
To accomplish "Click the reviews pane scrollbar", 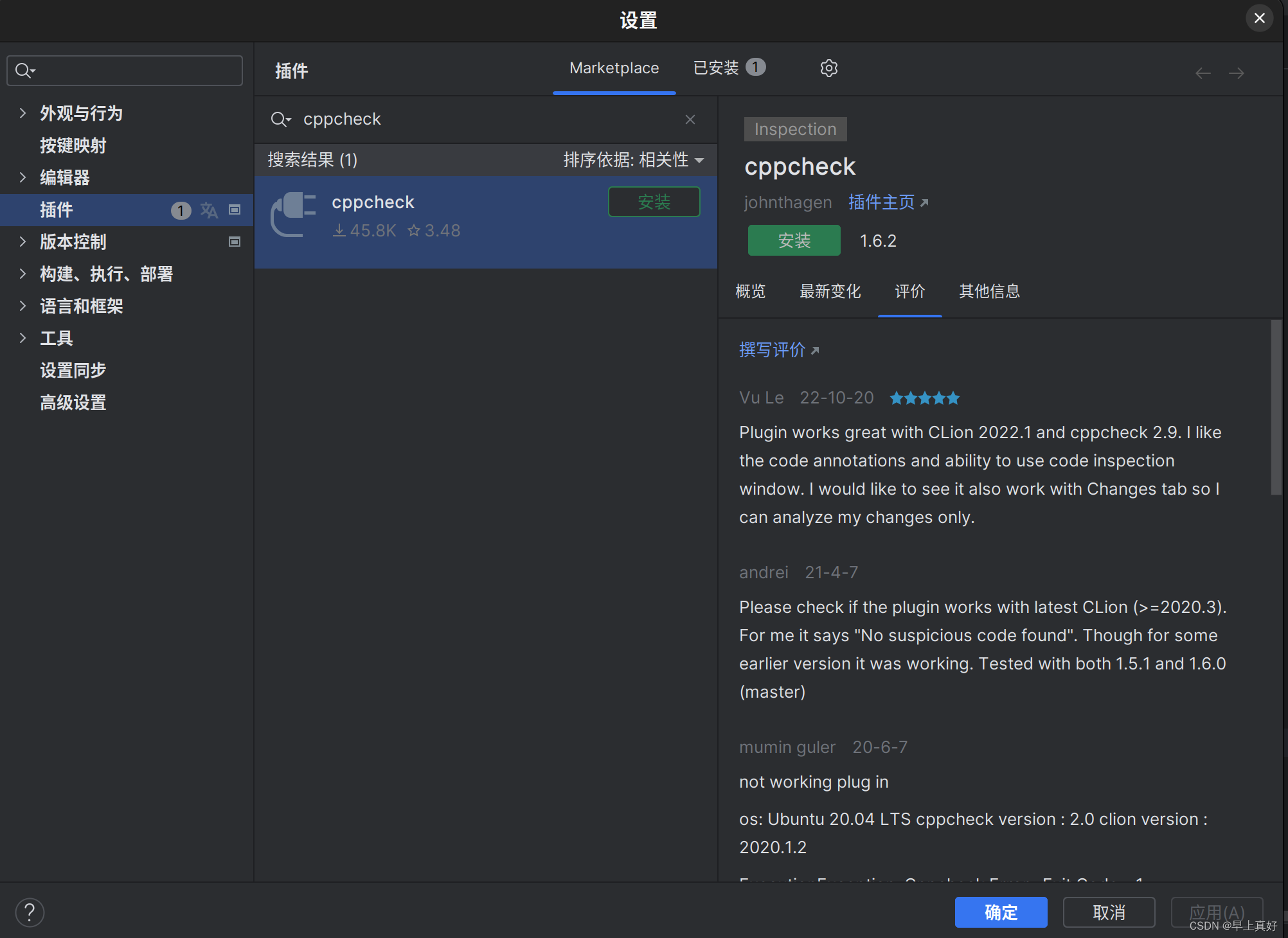I will 1276,407.
